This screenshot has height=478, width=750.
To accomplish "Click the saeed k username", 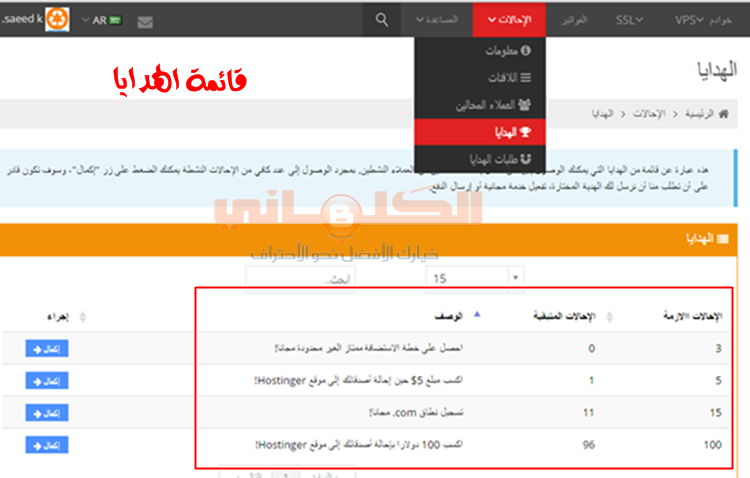I will point(22,19).
